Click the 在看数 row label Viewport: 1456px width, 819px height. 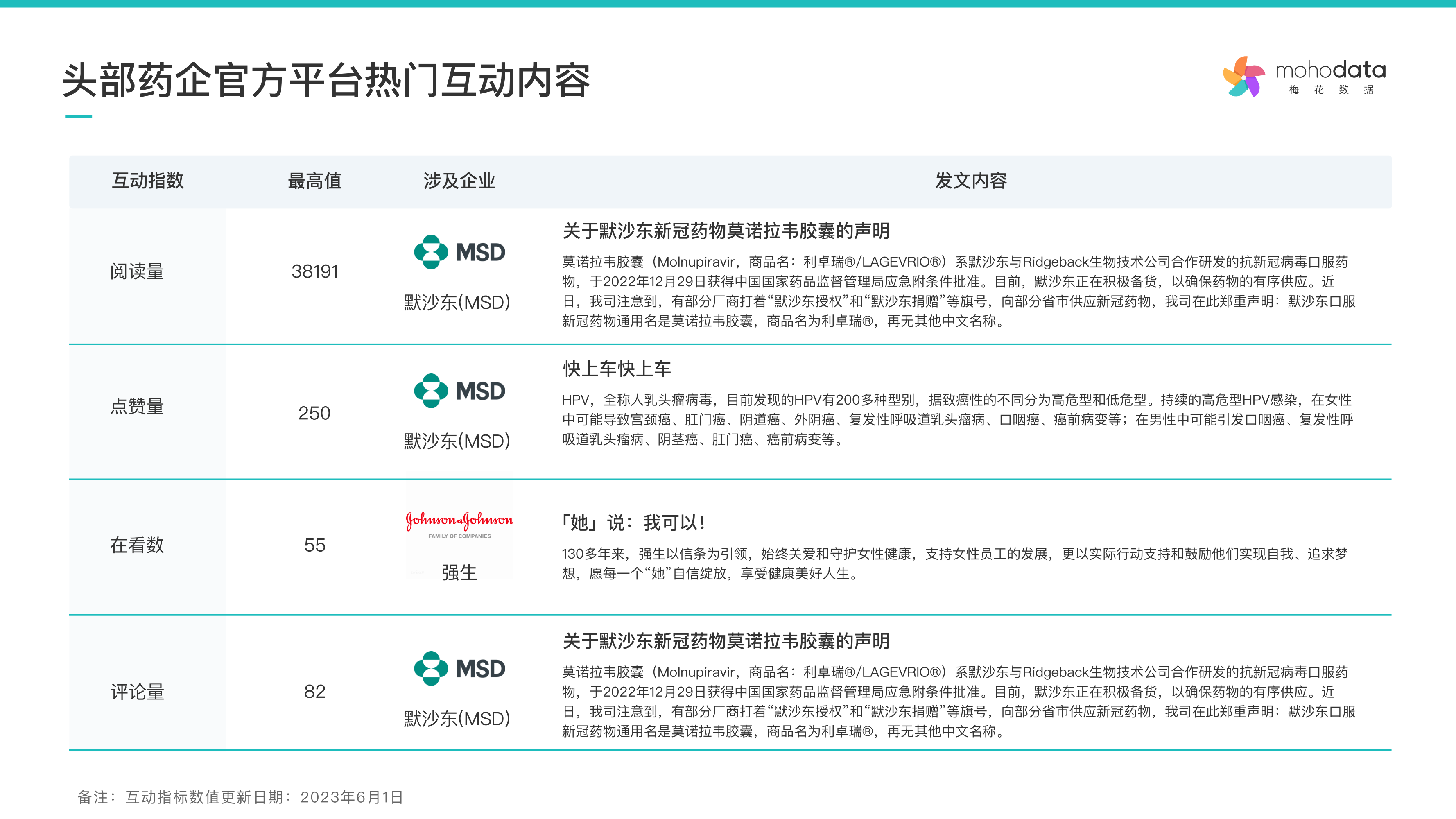click(137, 545)
